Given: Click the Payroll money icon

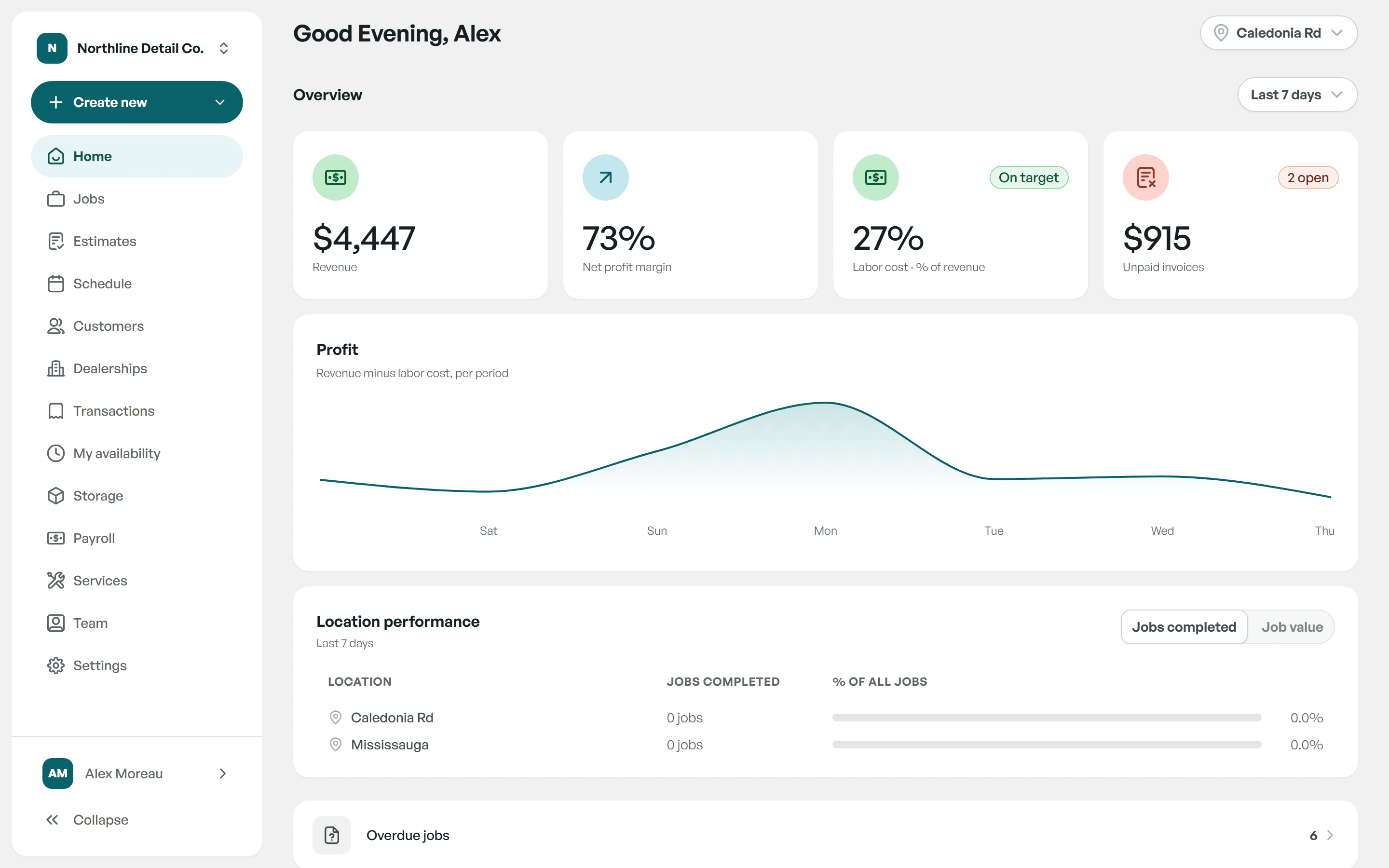Looking at the screenshot, I should [55, 539].
